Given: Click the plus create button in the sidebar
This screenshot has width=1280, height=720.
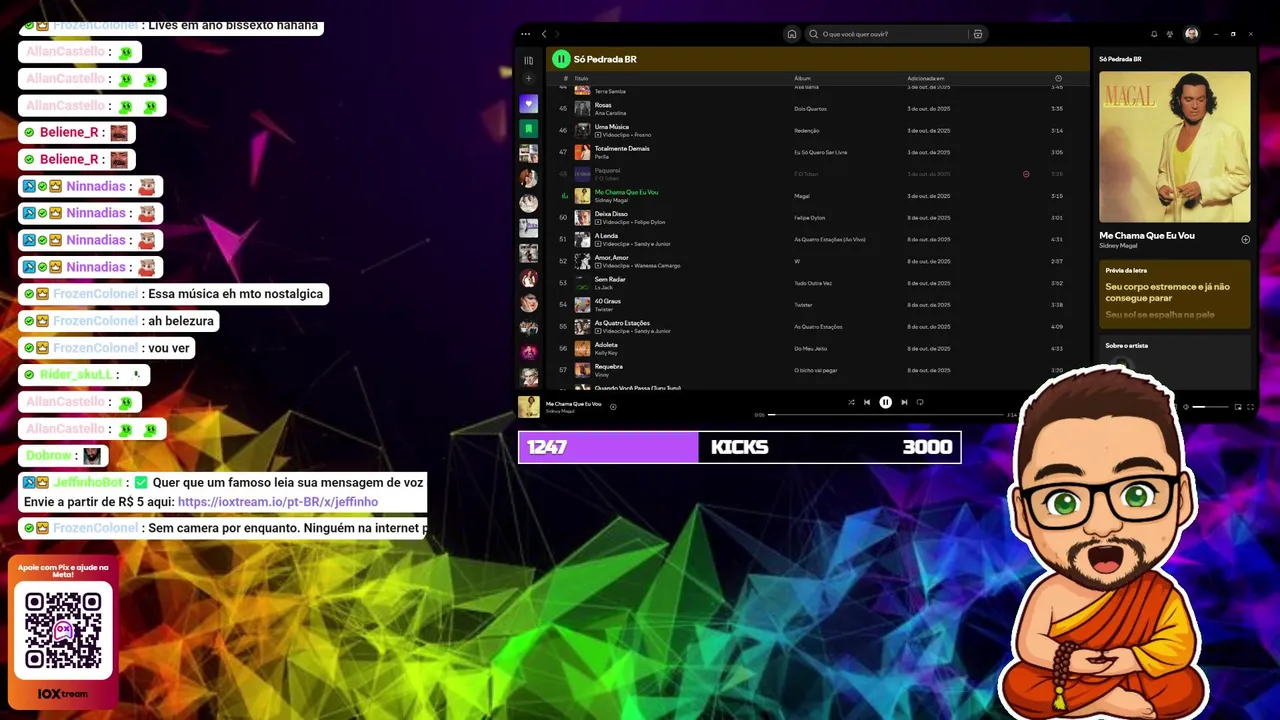Looking at the screenshot, I should [x=529, y=79].
